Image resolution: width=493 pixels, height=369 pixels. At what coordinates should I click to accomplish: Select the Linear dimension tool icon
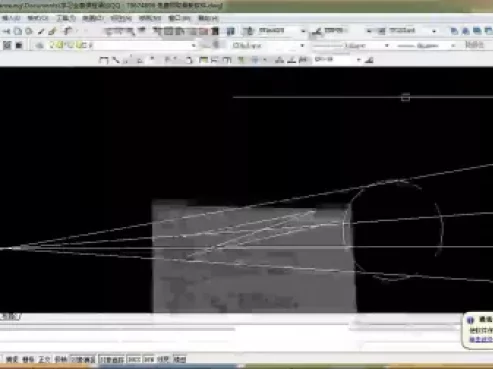tap(104, 60)
